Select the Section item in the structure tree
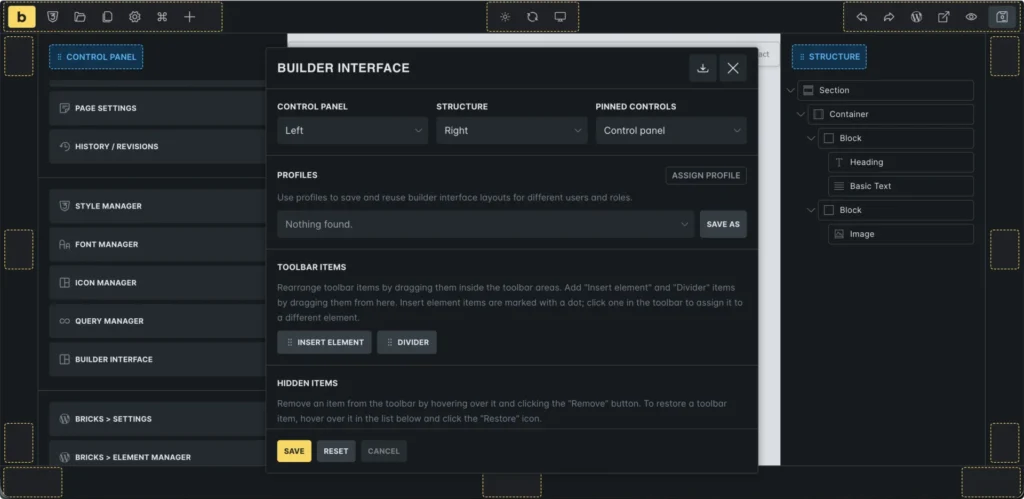The image size is (1024, 499). coord(886,90)
